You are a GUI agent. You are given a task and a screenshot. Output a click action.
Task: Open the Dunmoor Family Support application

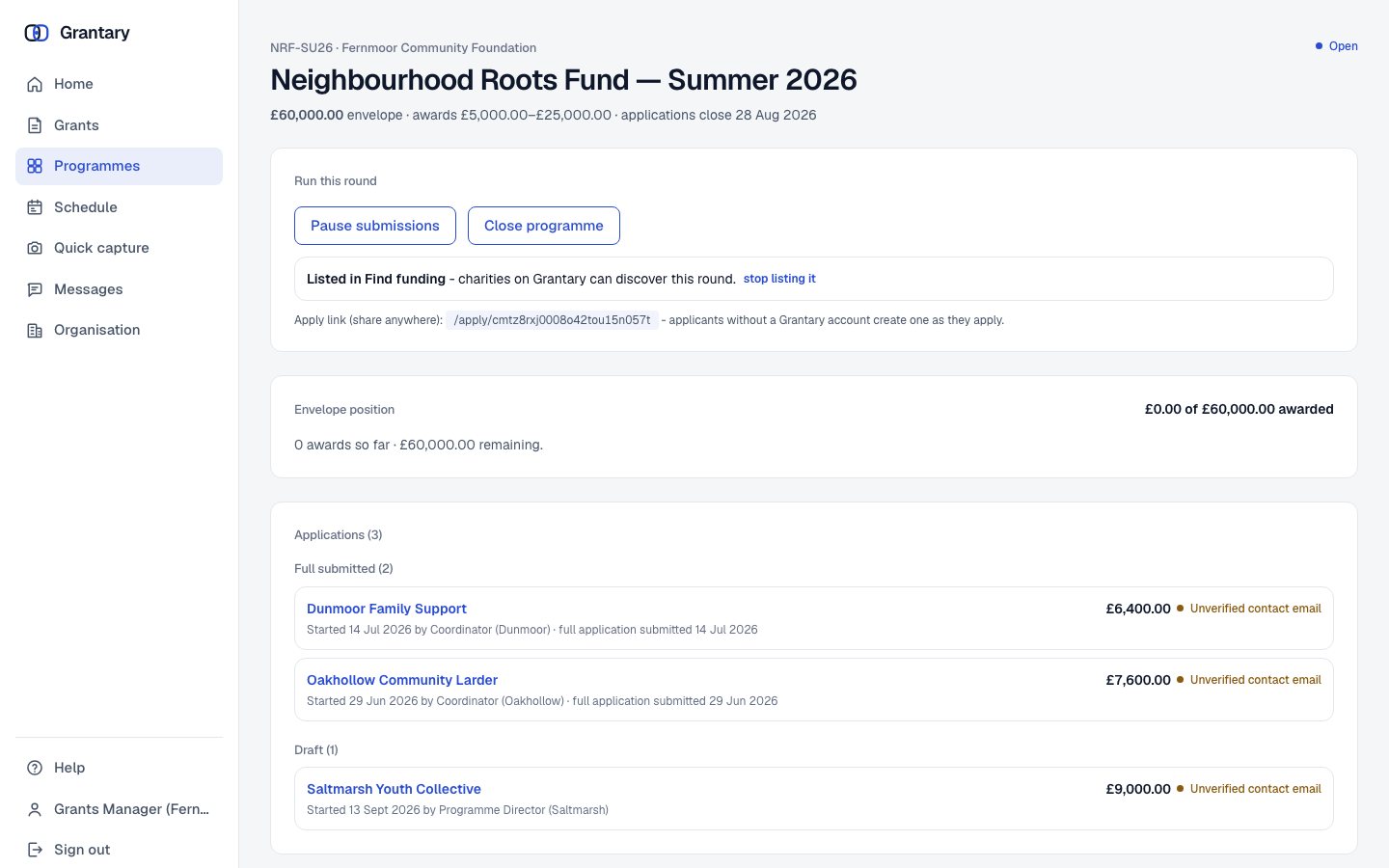click(387, 609)
